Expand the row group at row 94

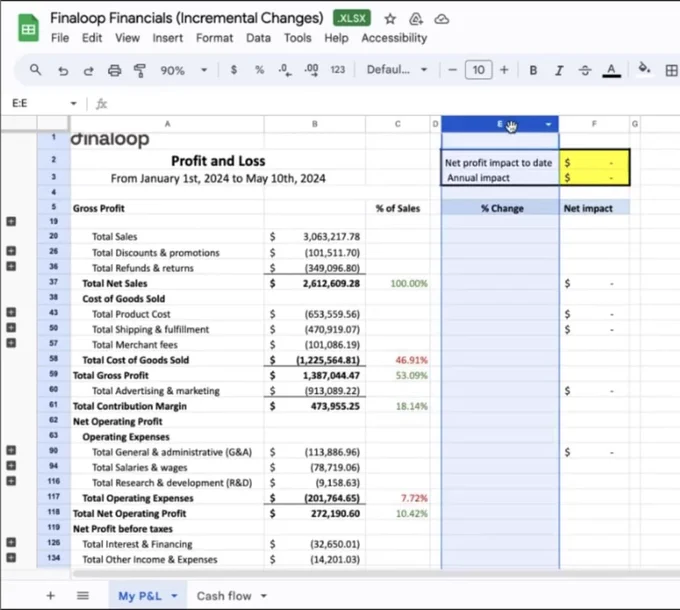point(11,466)
